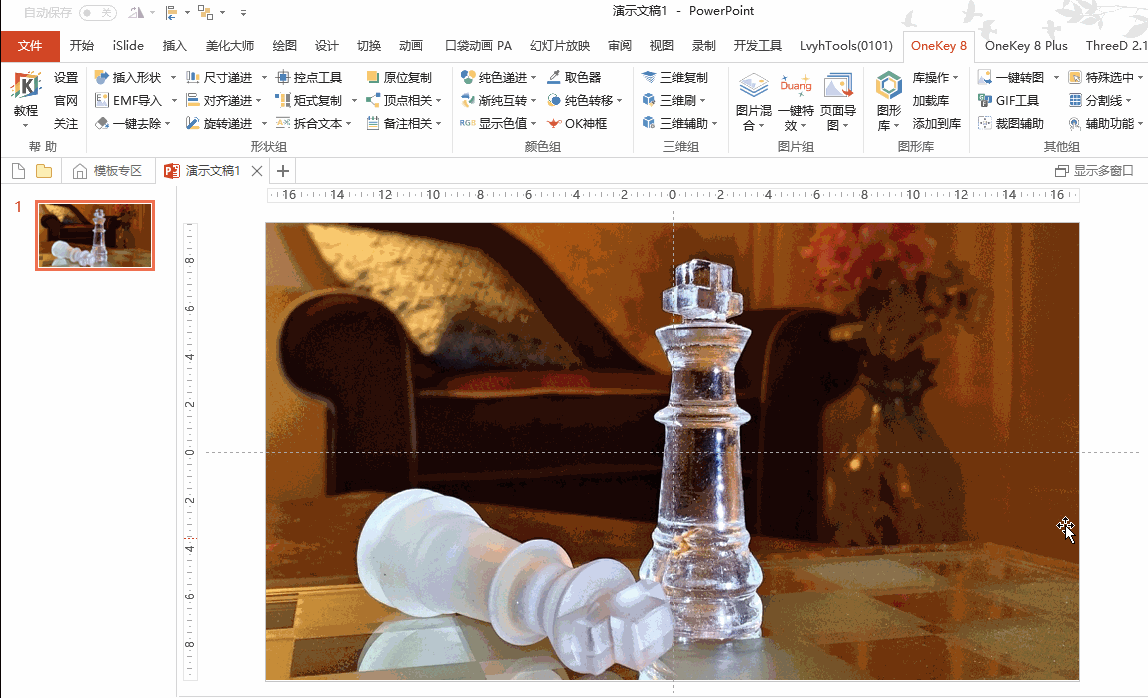Expand the 纯色递进 dropdown menu
Viewport: 1148px width, 698px height.
535,77
